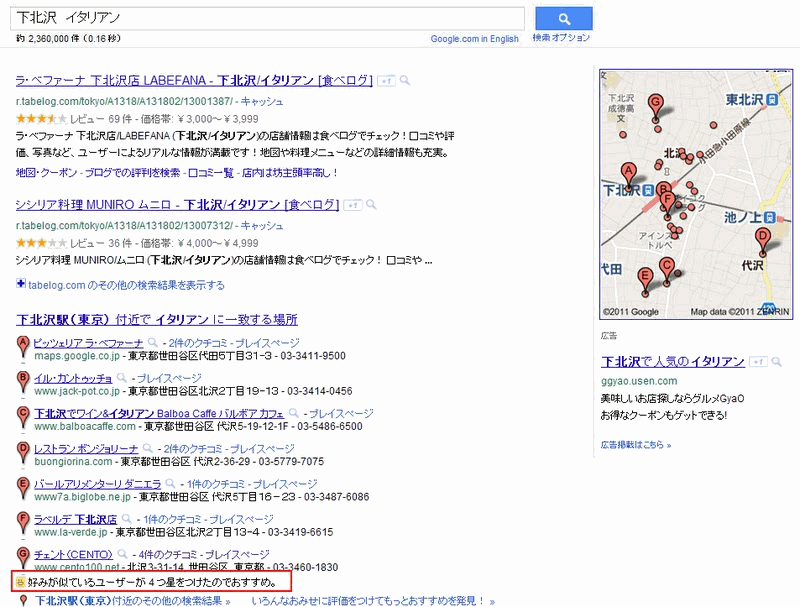Click map pin B in places list
The width and height of the screenshot is (800, 607).
pyautogui.click(x=22, y=382)
